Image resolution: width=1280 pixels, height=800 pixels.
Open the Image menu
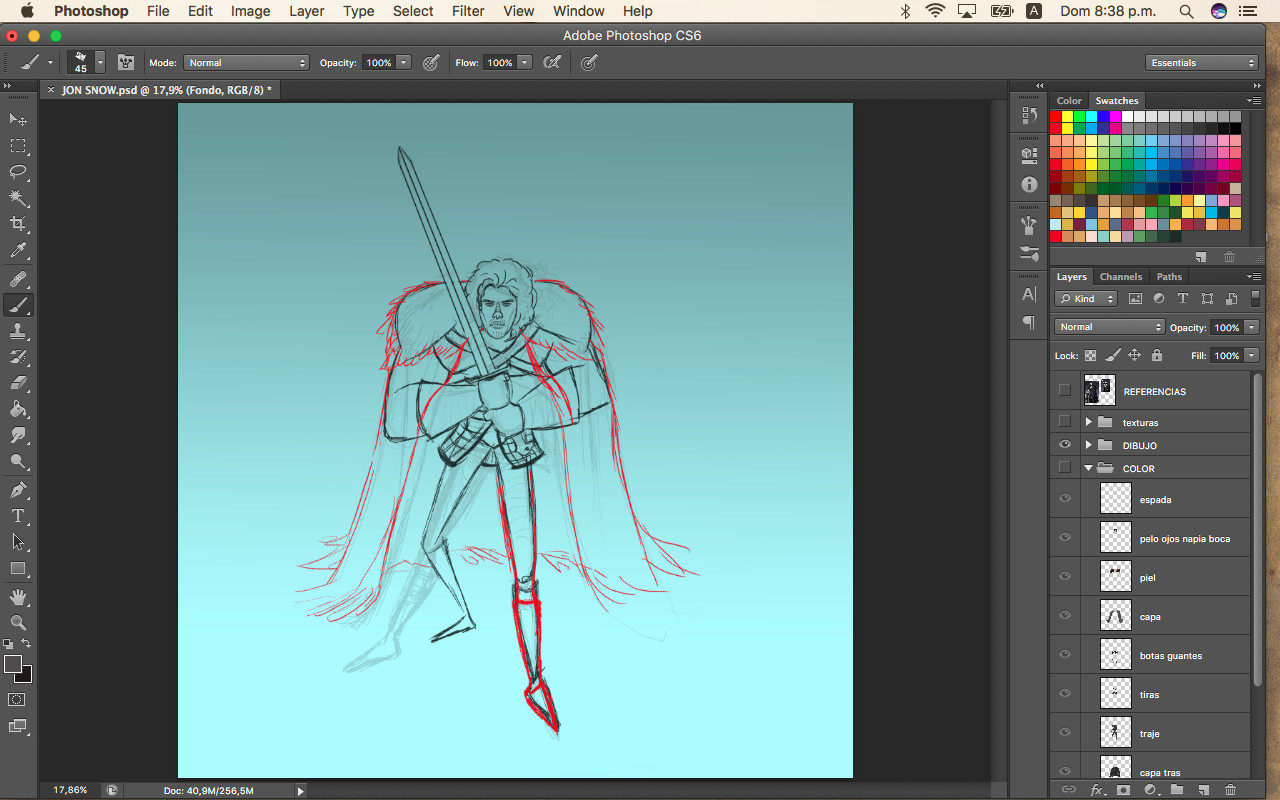[251, 11]
